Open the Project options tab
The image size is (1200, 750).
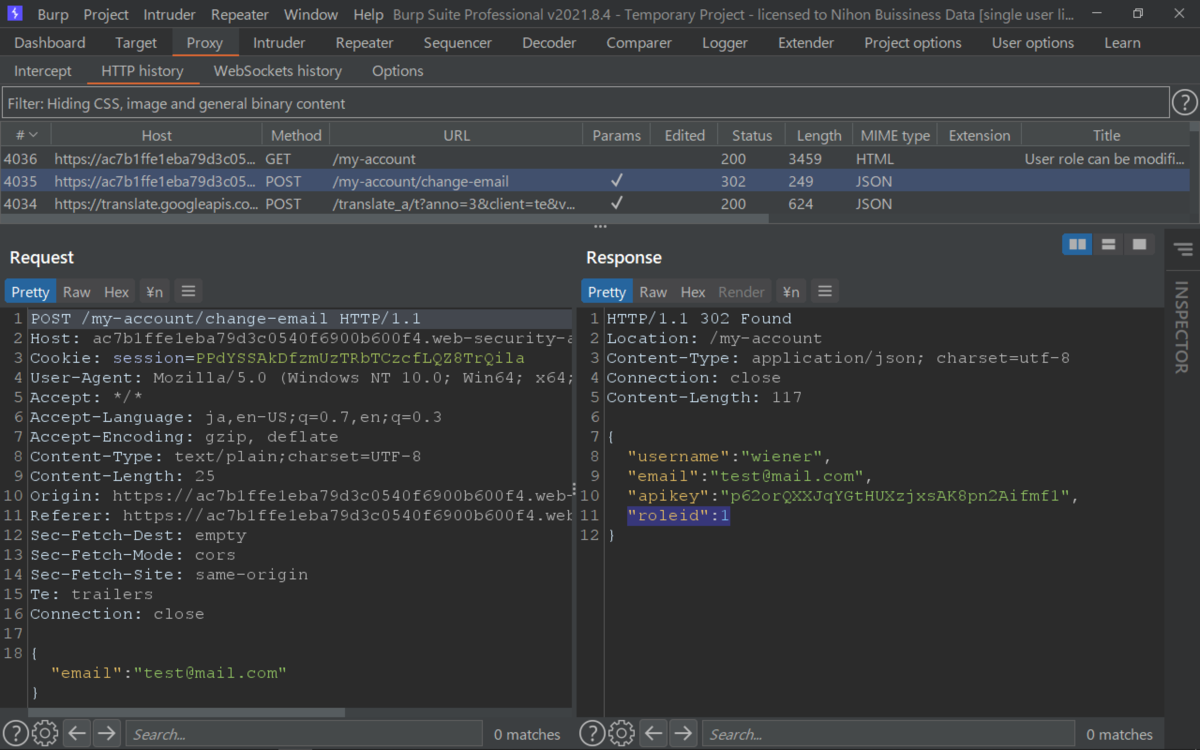913,43
